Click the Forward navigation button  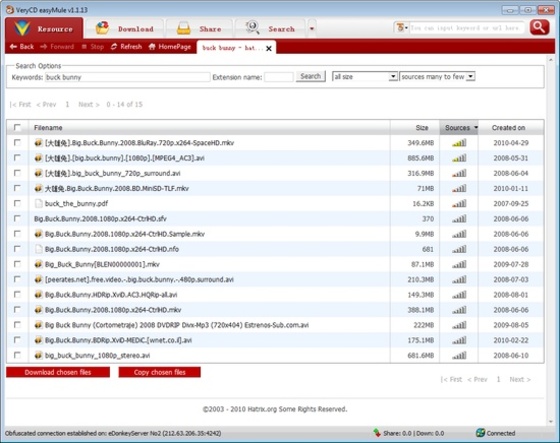click(x=57, y=47)
